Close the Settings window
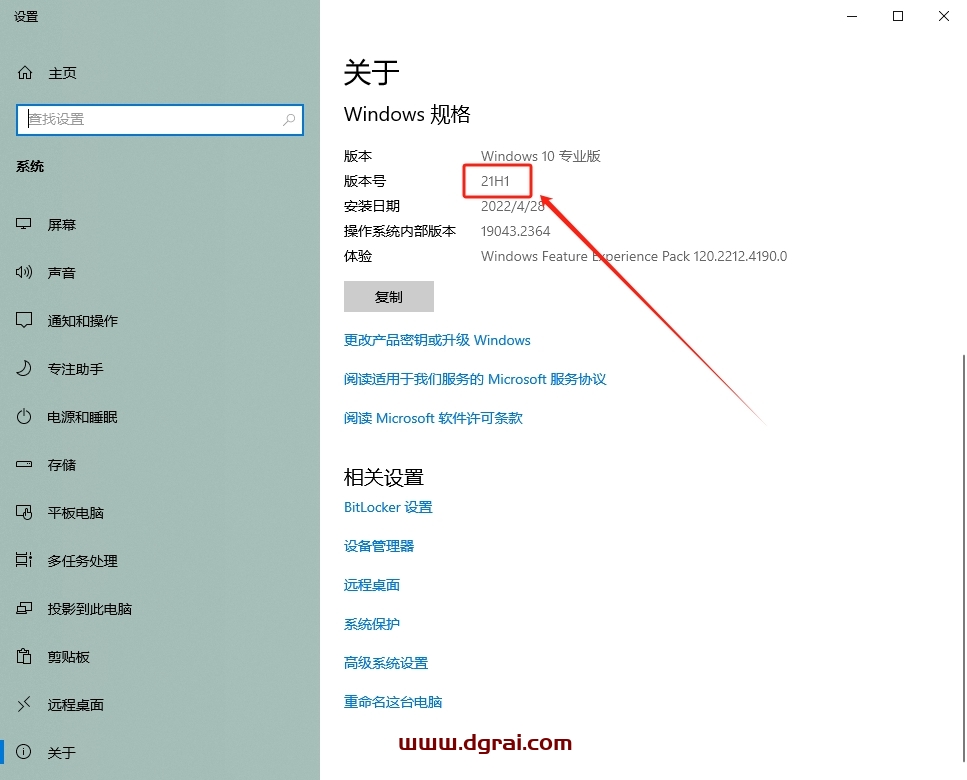This screenshot has height=780, width=967. coord(944,16)
